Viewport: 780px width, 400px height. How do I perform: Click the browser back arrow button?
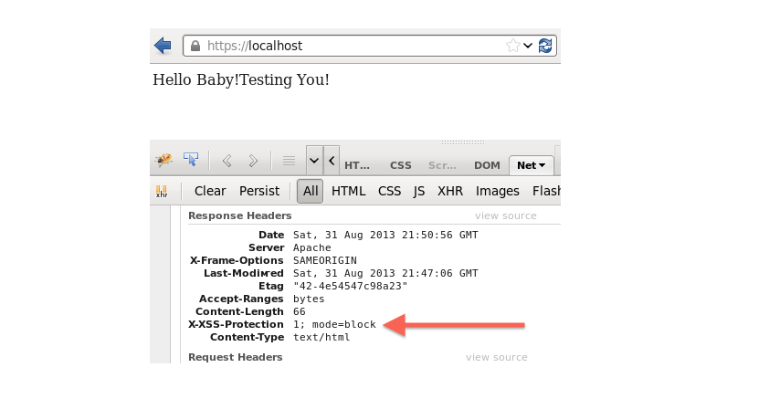[x=163, y=46]
